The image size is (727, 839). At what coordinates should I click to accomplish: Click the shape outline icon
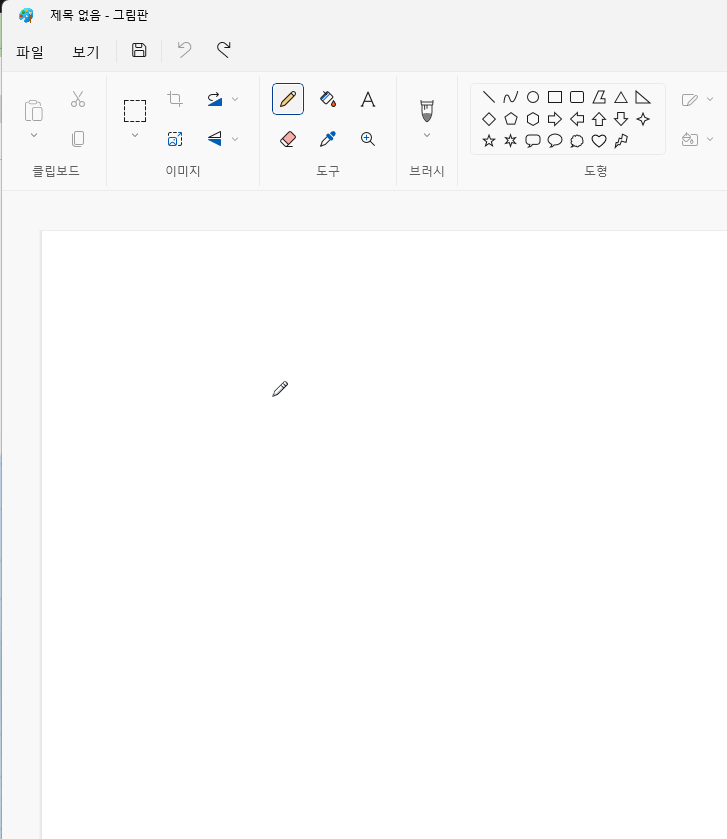690,100
